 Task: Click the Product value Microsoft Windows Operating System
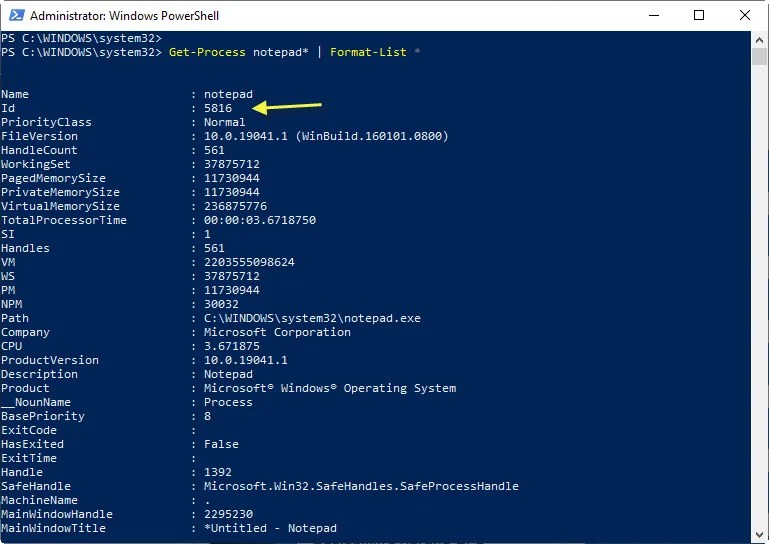point(330,388)
